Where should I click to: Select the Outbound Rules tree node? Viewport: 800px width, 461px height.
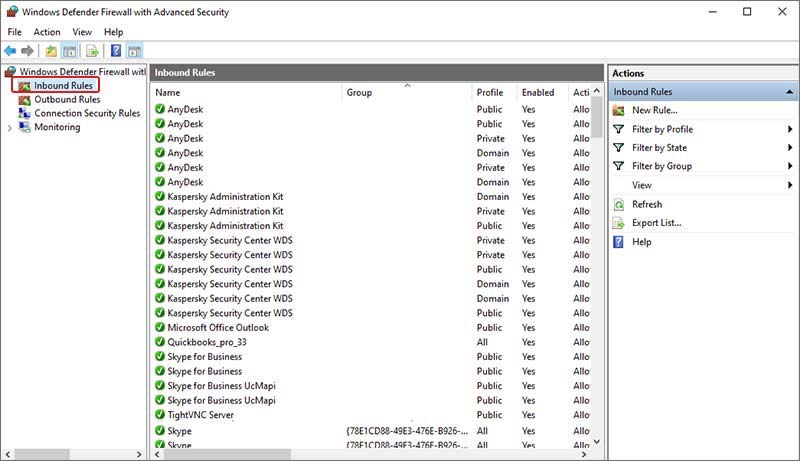tap(67, 100)
